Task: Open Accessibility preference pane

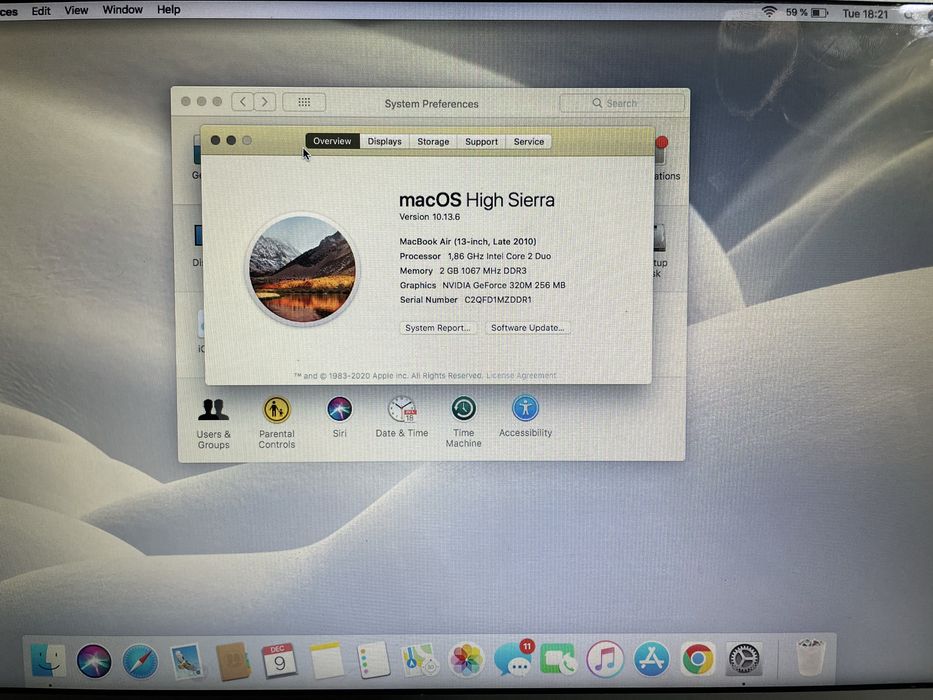Action: coord(525,417)
